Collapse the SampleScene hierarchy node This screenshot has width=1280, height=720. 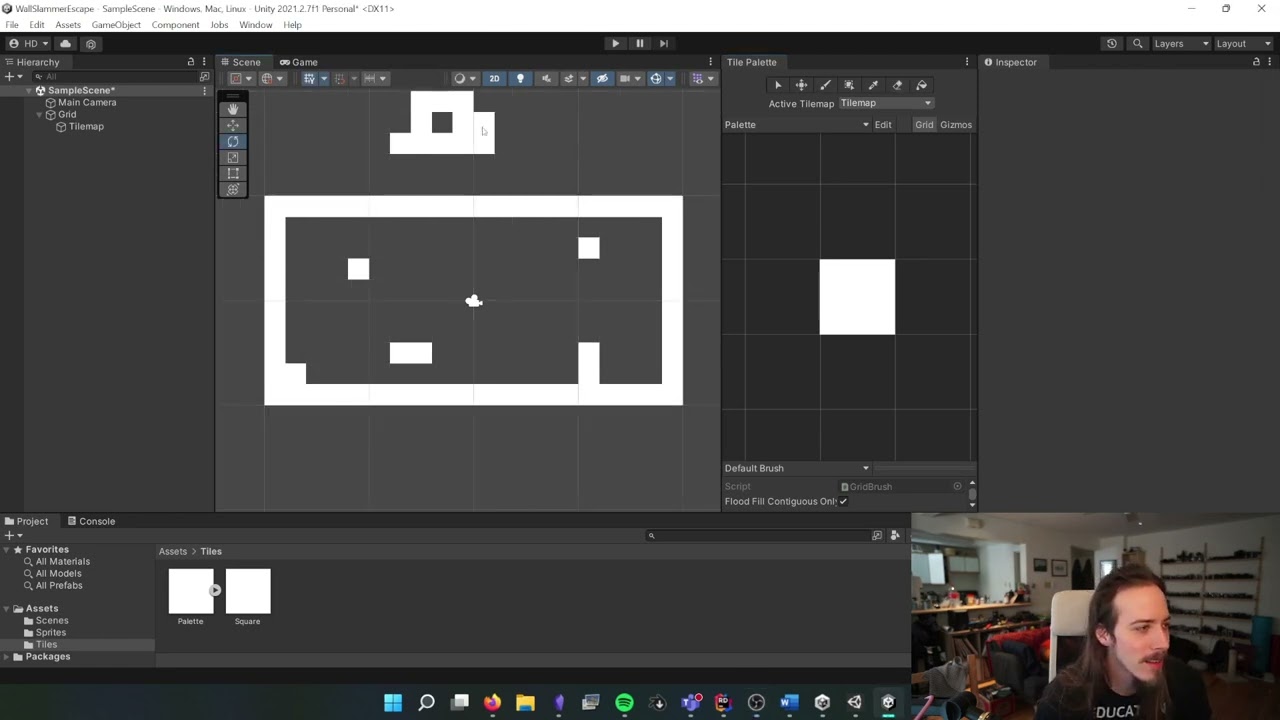(x=29, y=90)
